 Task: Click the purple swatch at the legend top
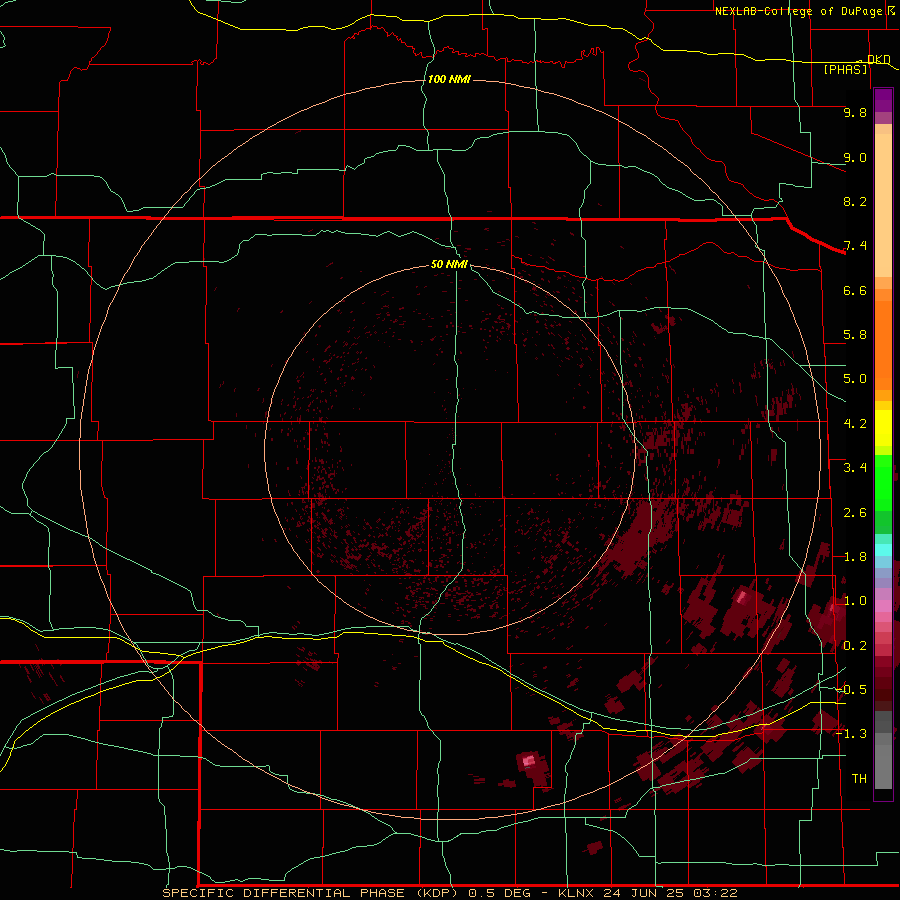click(x=883, y=100)
